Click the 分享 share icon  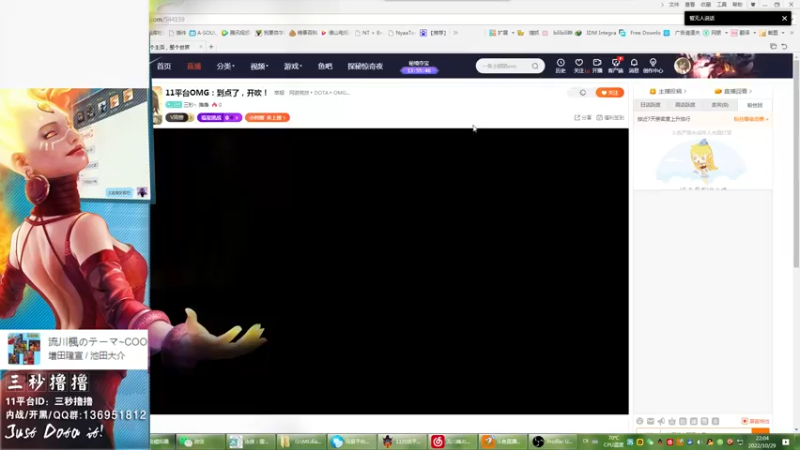(583, 117)
